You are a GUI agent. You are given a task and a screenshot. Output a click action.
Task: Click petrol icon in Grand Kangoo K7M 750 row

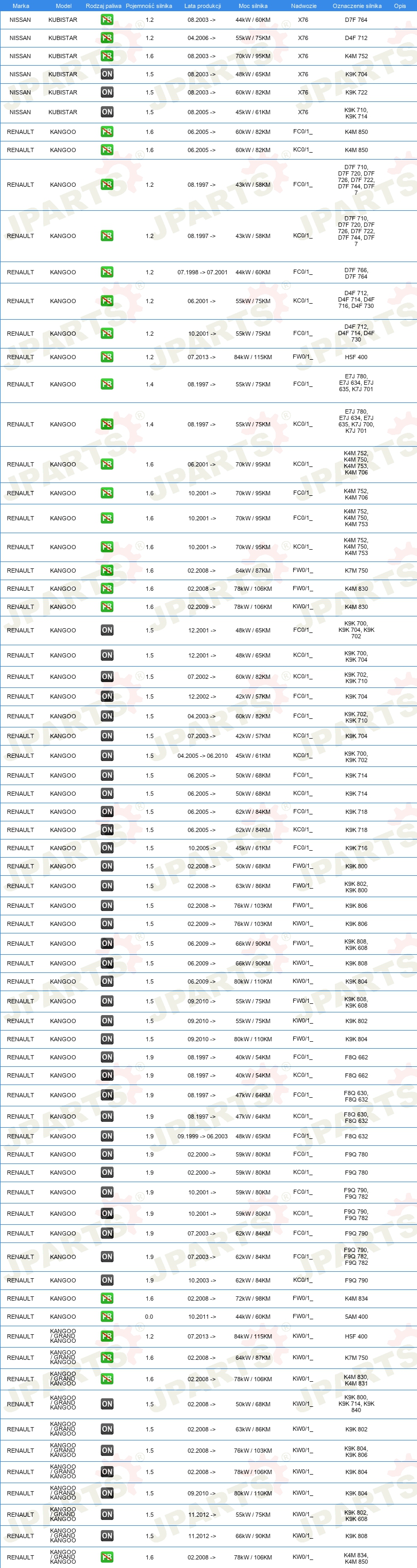[107, 1357]
